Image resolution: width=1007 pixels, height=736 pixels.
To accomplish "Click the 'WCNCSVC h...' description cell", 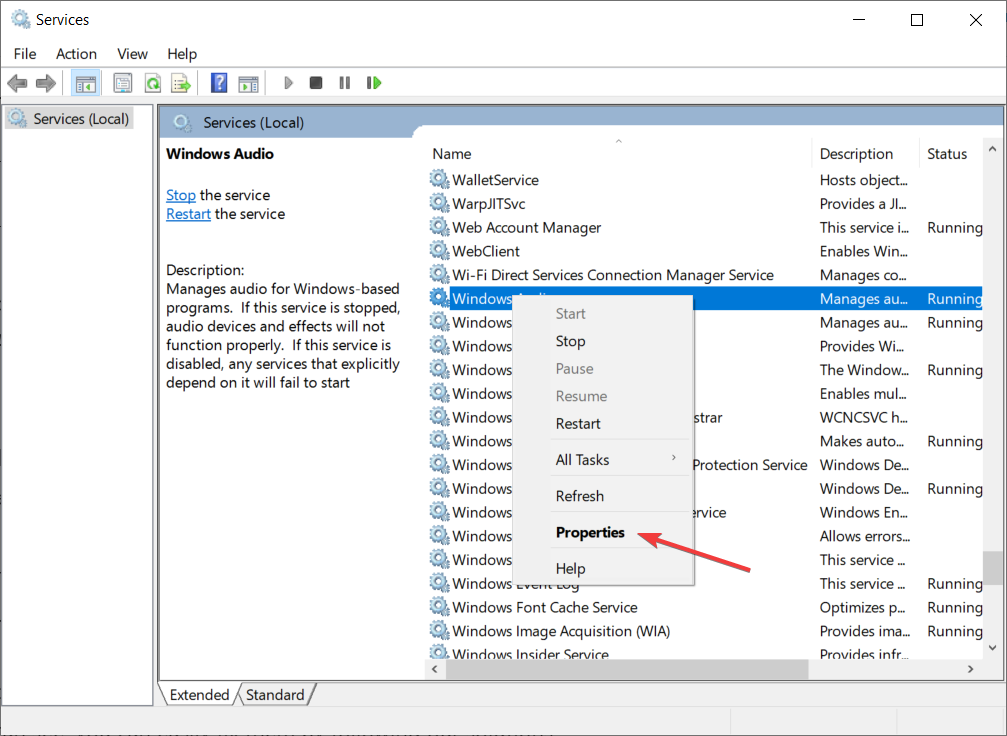I will click(863, 417).
